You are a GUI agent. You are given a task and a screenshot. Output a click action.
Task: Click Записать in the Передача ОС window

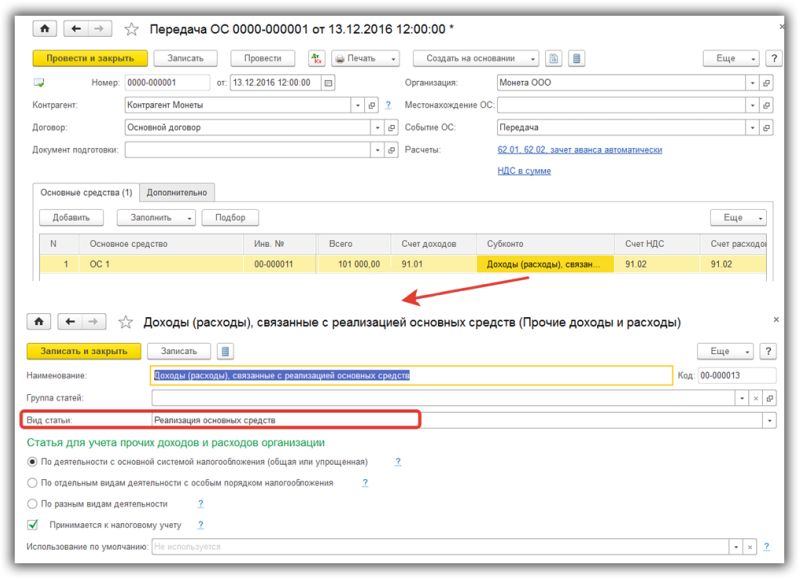pos(186,58)
